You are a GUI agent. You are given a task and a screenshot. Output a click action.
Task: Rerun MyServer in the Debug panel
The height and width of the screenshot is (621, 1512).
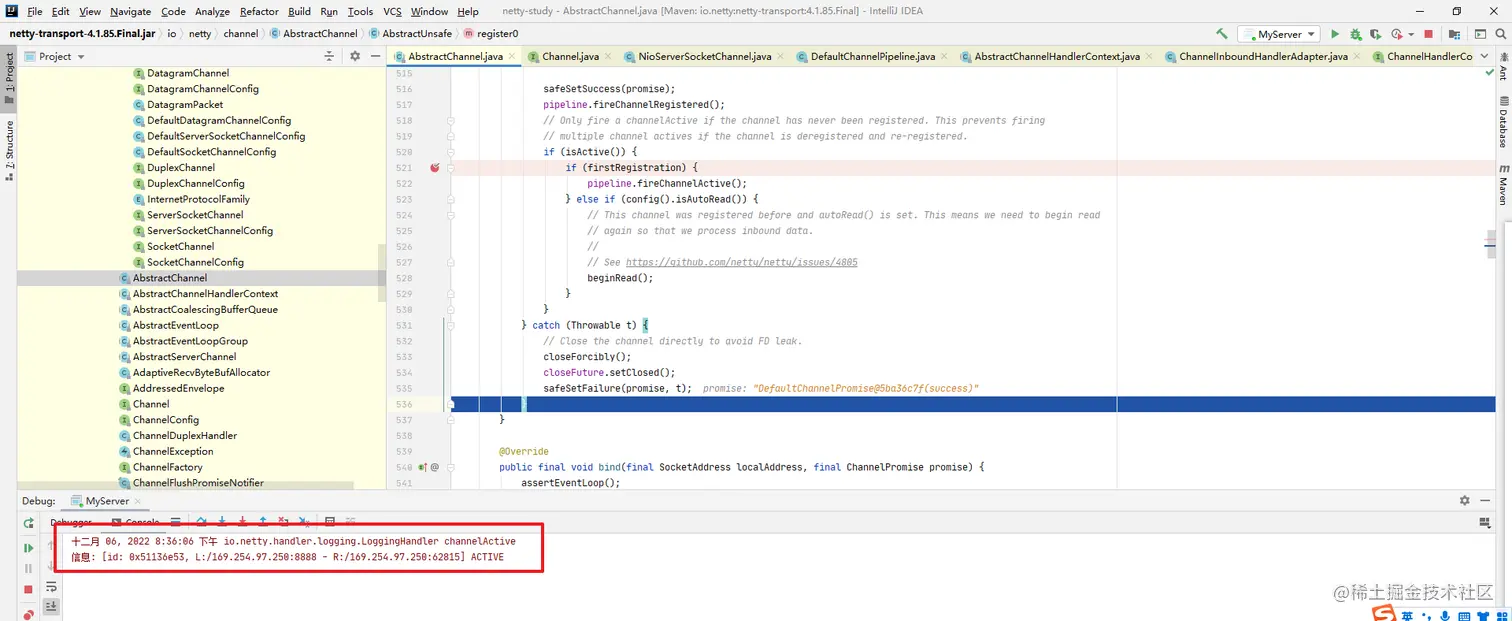point(28,523)
